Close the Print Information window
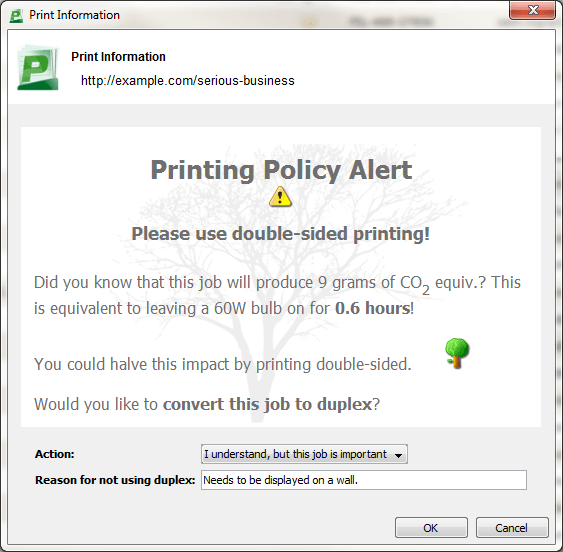 point(532,10)
